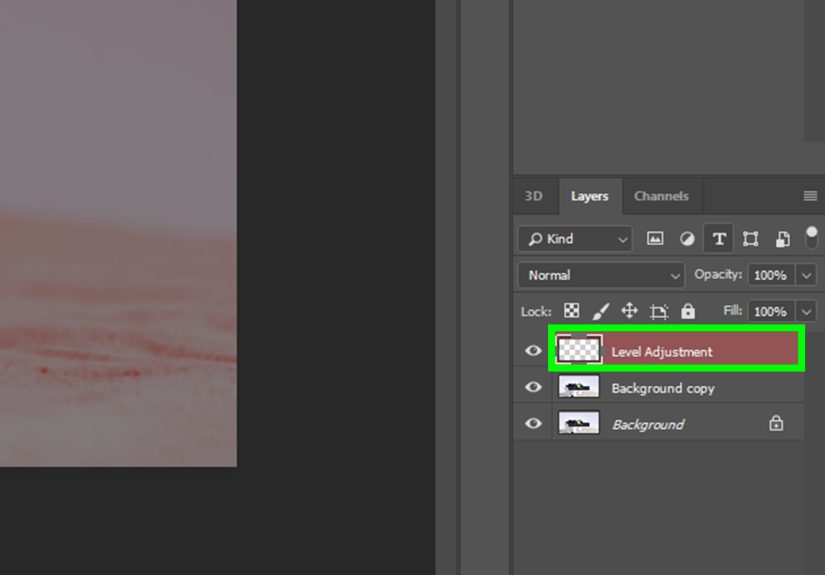Click the Fill 100% field

click(x=771, y=311)
